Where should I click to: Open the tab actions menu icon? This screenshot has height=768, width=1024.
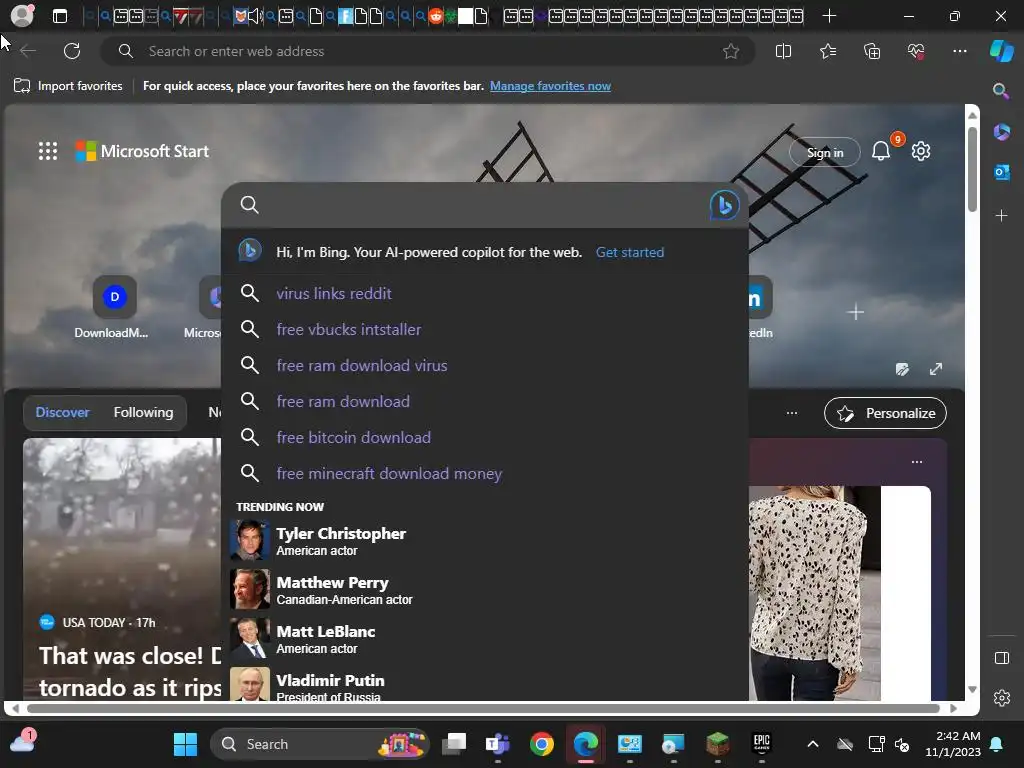pyautogui.click(x=59, y=16)
